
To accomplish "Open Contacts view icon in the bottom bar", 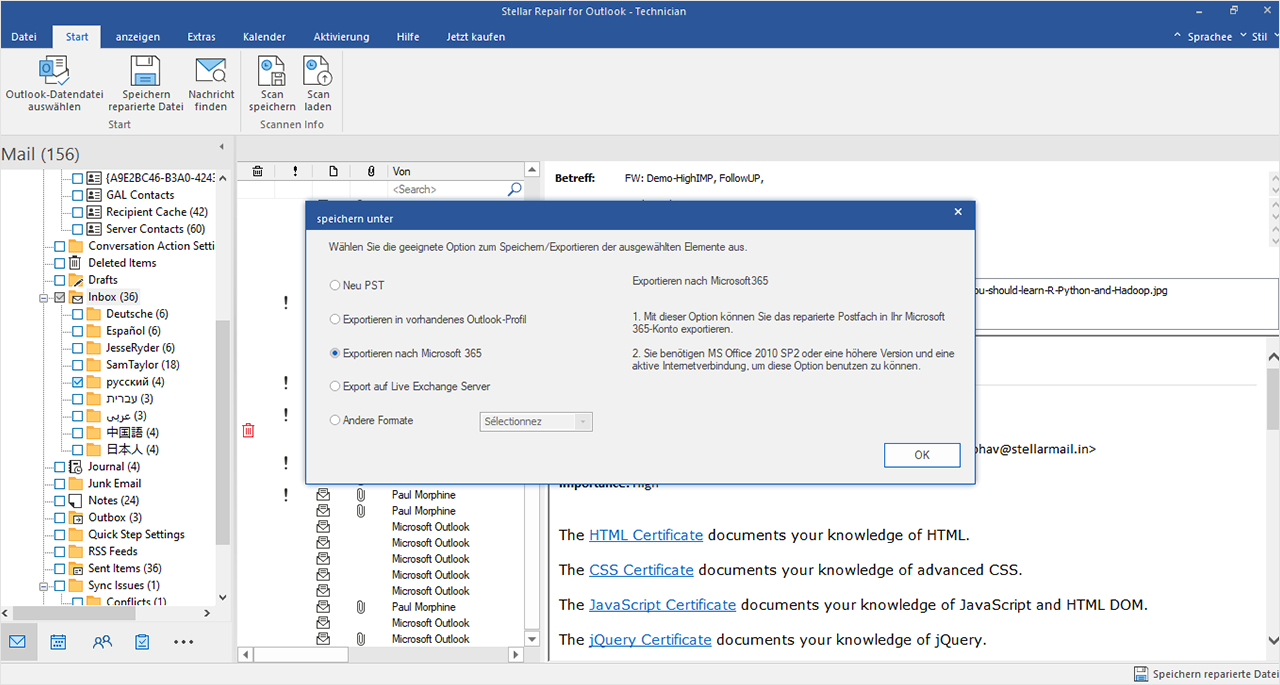I will tap(101, 642).
